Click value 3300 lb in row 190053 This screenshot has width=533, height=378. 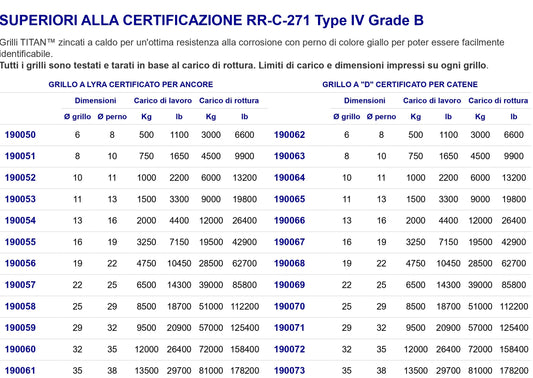pyautogui.click(x=179, y=199)
